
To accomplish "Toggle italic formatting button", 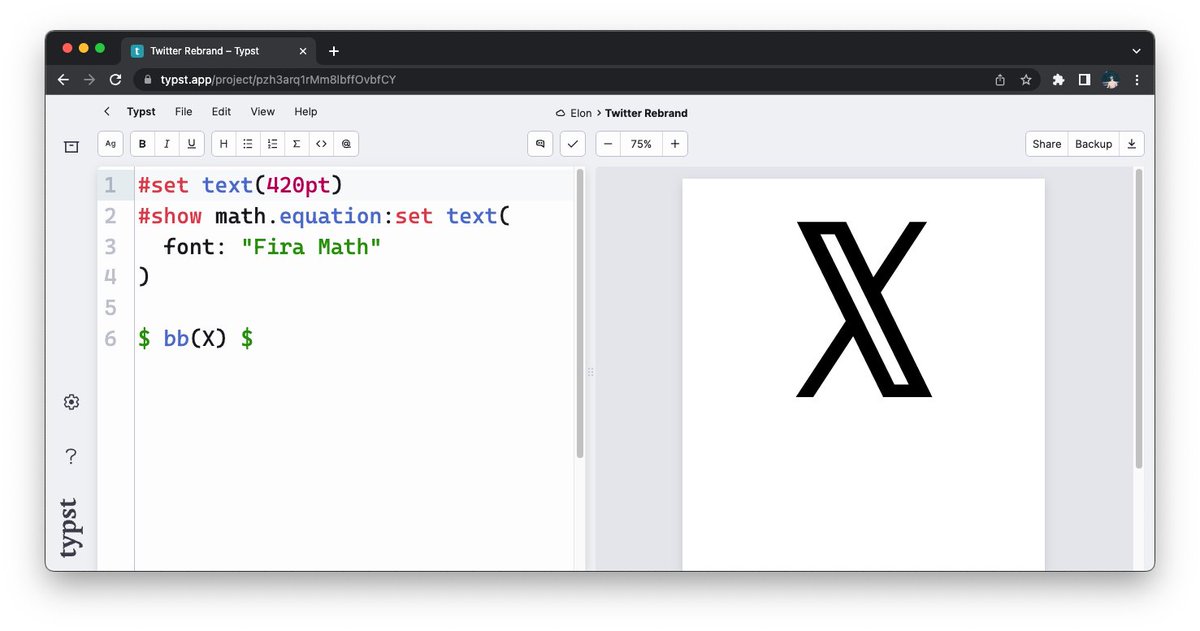I will [166, 144].
